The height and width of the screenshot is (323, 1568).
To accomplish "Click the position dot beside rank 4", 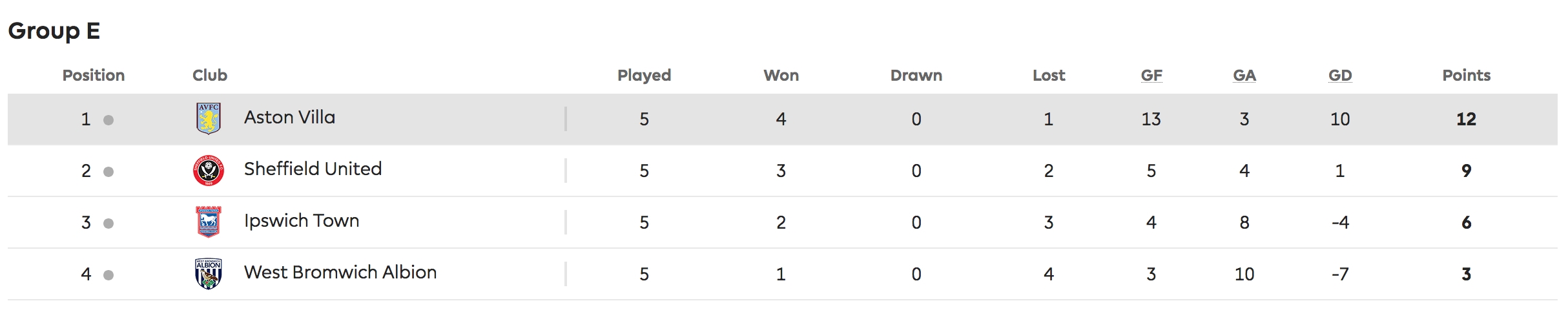I will tap(108, 275).
